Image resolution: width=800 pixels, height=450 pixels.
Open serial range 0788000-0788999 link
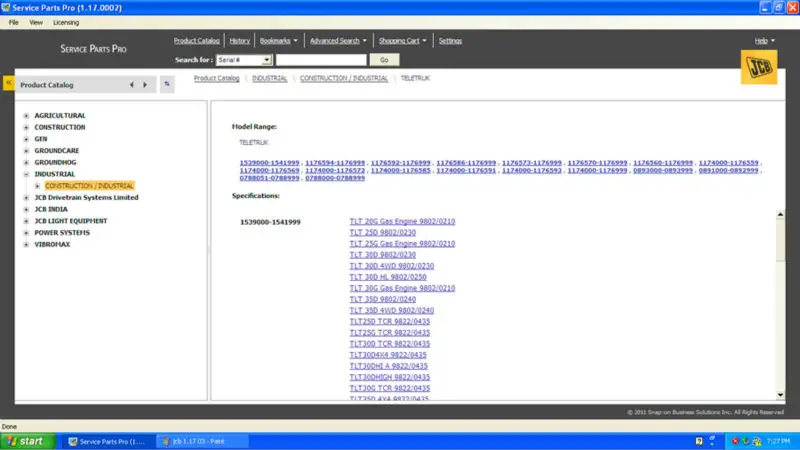pos(335,178)
